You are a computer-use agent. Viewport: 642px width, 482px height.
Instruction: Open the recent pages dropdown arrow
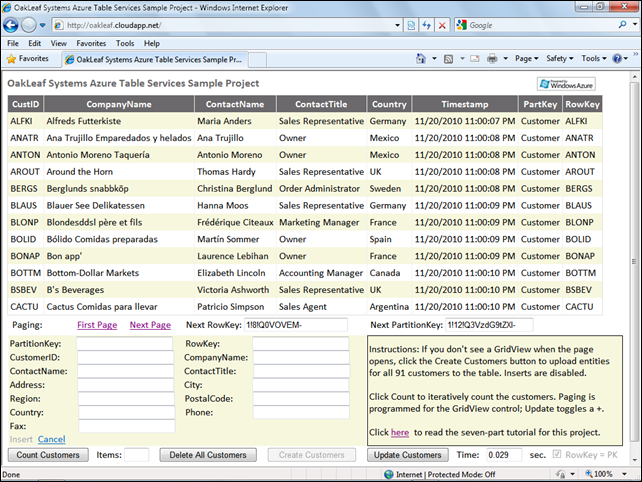tap(43, 25)
